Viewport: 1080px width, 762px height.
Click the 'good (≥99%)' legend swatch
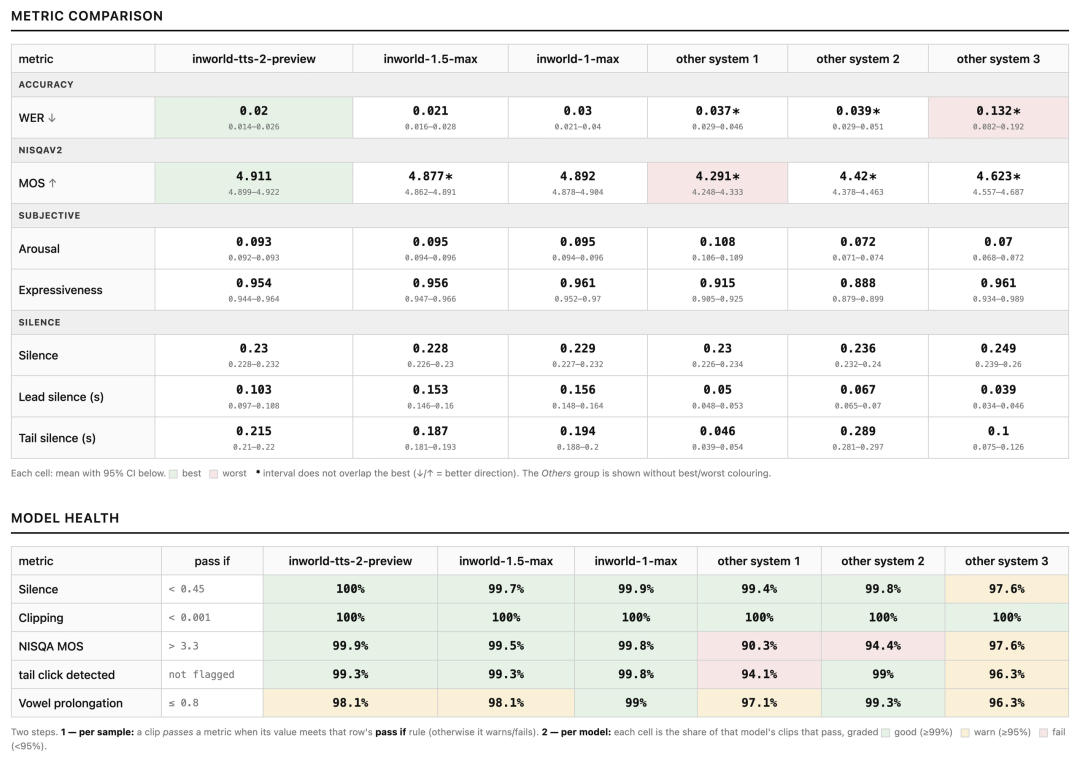click(886, 732)
